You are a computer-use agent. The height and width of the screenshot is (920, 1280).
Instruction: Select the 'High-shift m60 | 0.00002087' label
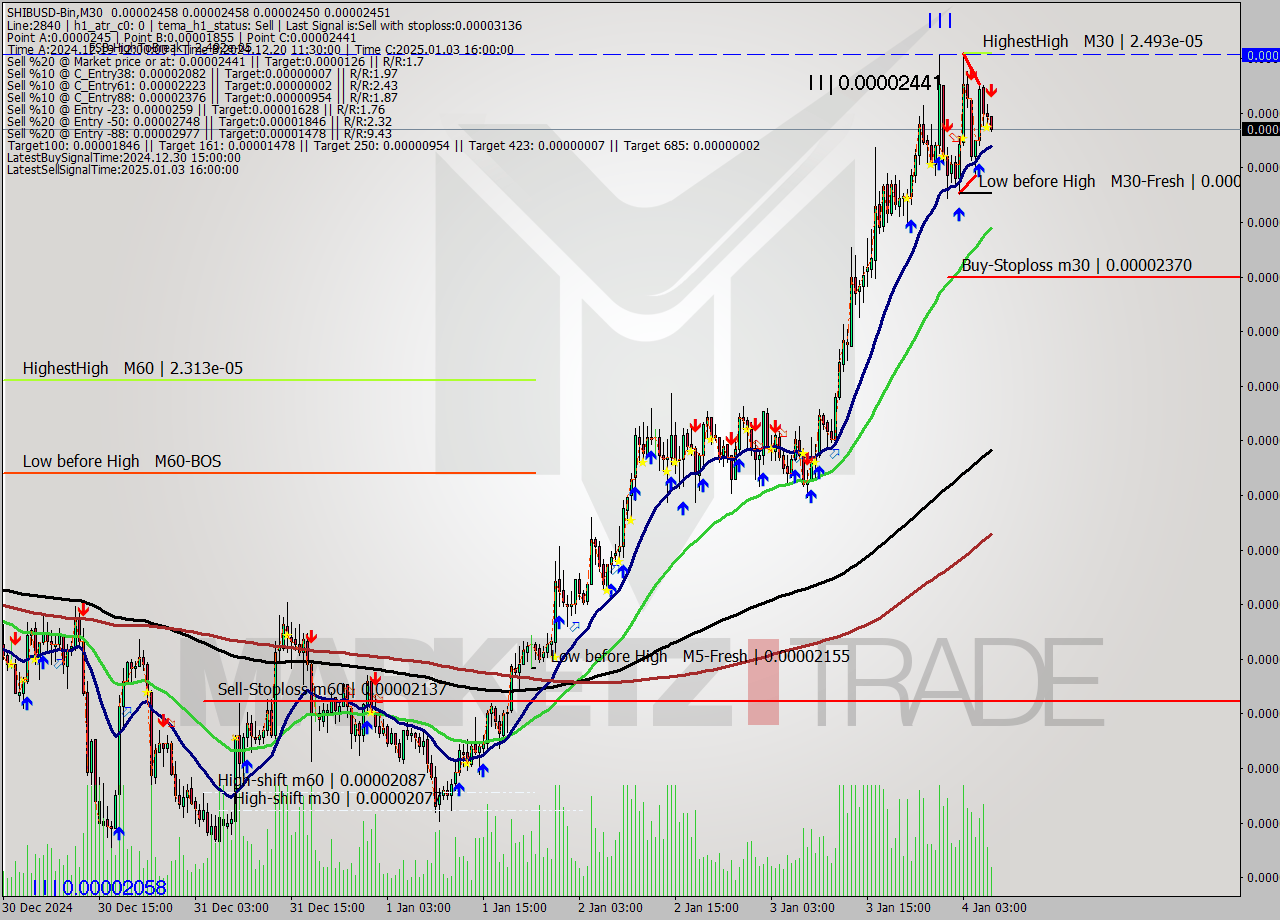pyautogui.click(x=322, y=780)
